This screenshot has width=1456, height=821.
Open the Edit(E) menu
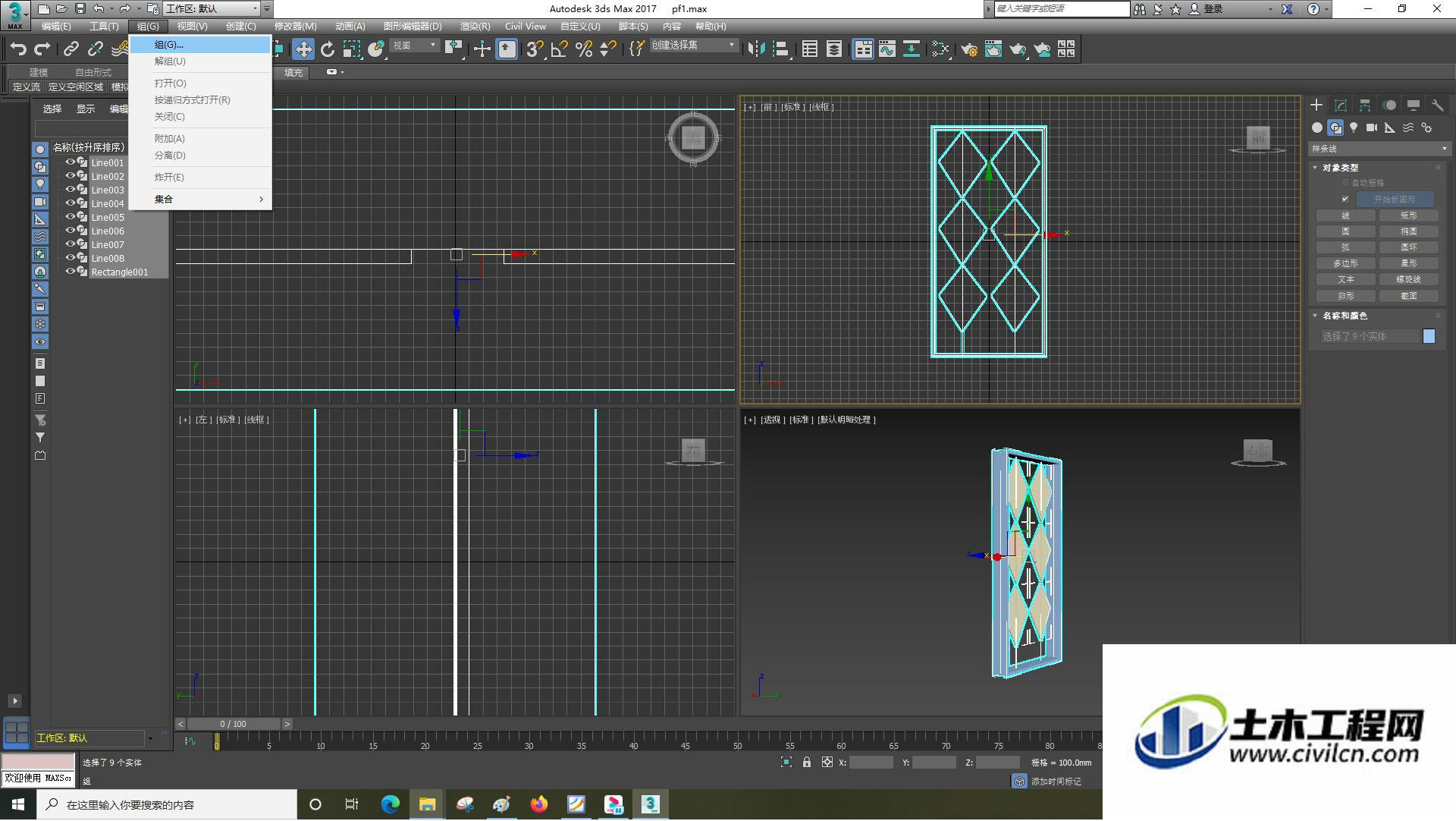tap(56, 27)
